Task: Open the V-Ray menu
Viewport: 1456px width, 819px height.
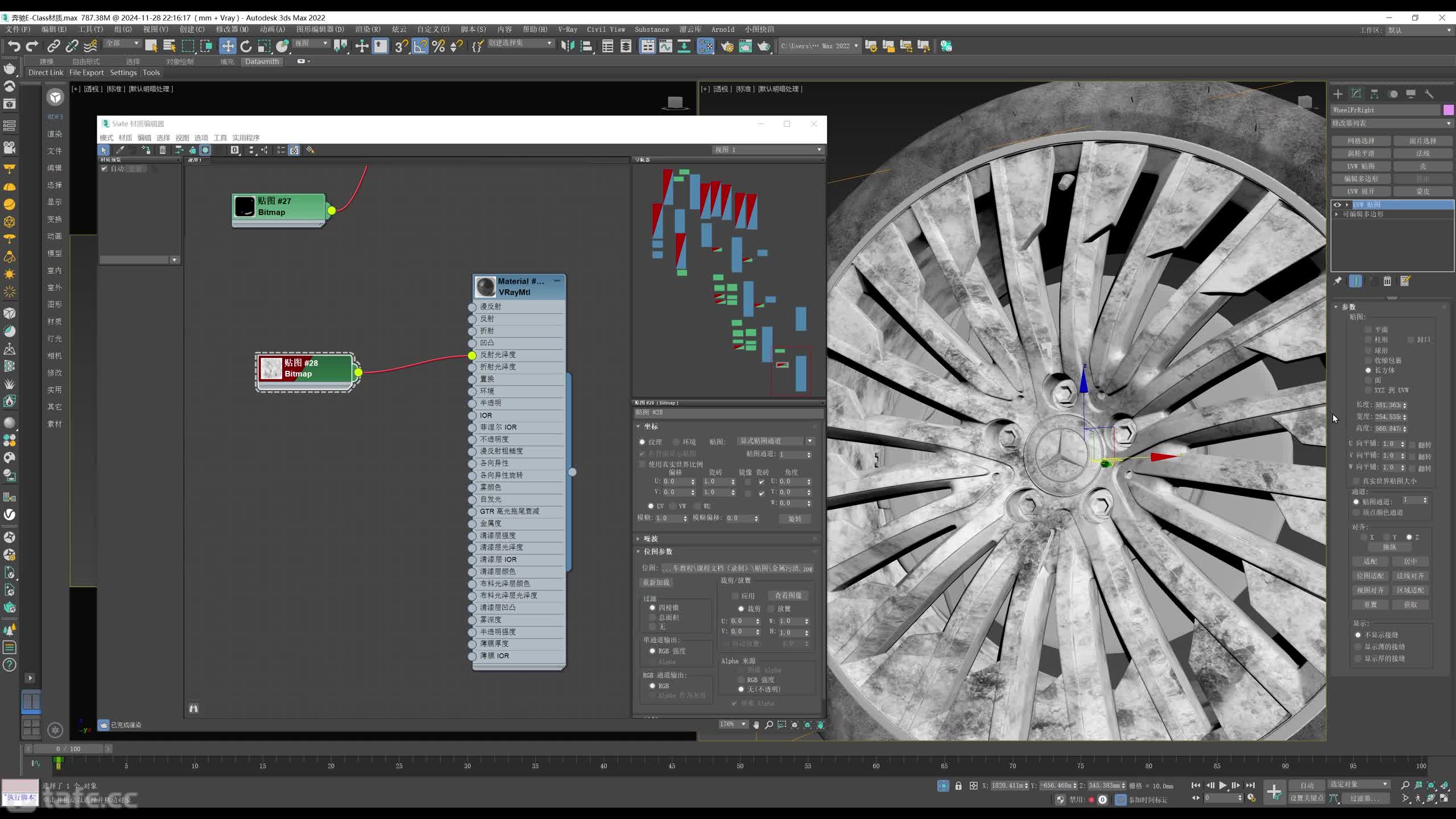Action: pos(567,29)
